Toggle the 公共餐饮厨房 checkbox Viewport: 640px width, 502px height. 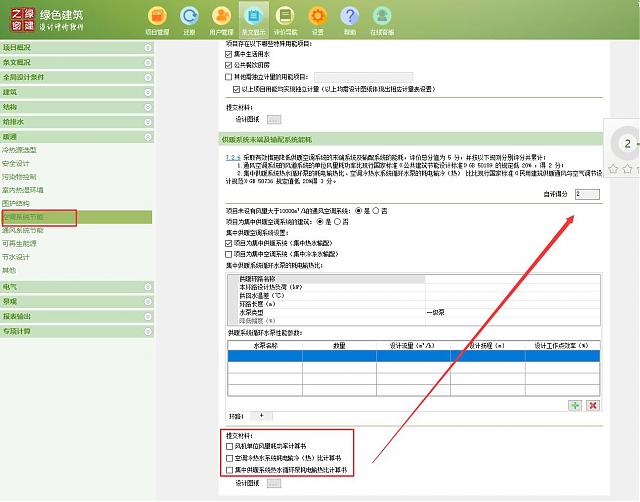tap(229, 65)
